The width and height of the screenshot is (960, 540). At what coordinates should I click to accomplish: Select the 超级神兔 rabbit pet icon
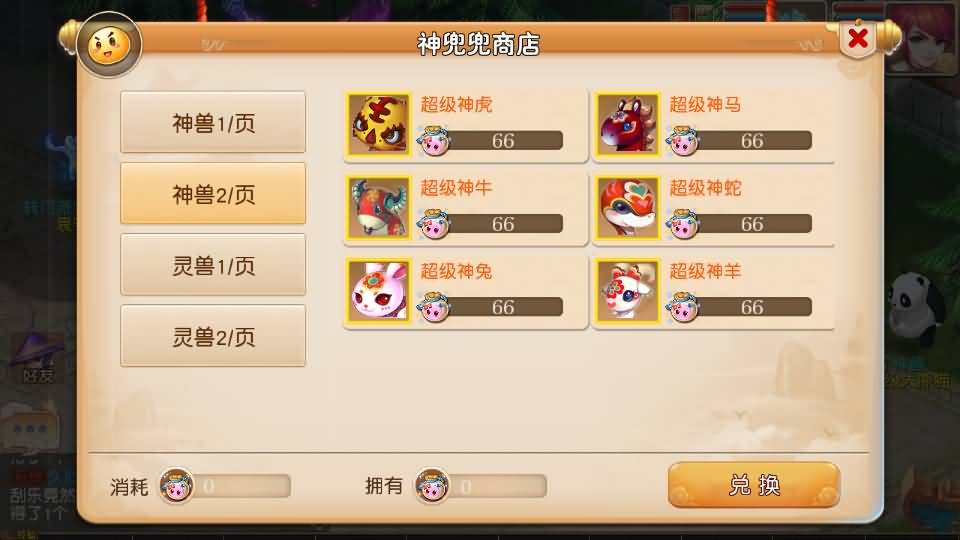coord(379,291)
